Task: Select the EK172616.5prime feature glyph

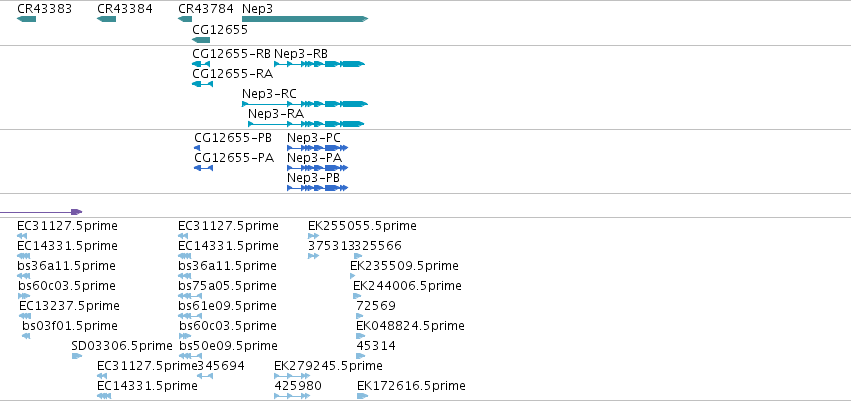Action: tap(362, 396)
